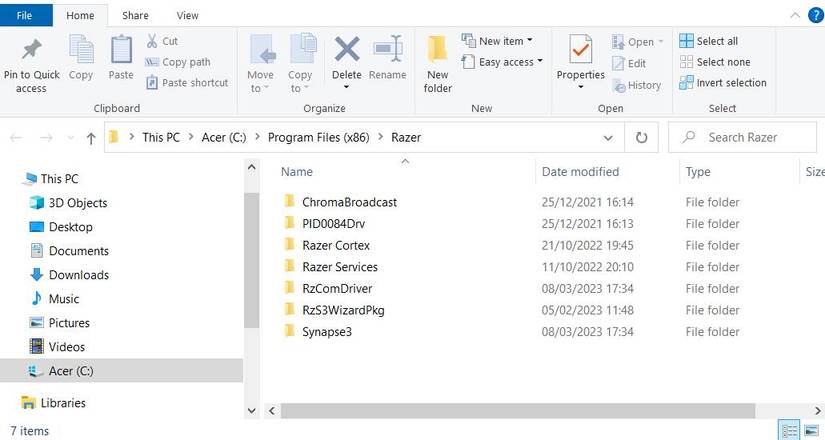Click Program Files (x86) breadcrumb
This screenshot has height=440, width=825.
[318, 137]
